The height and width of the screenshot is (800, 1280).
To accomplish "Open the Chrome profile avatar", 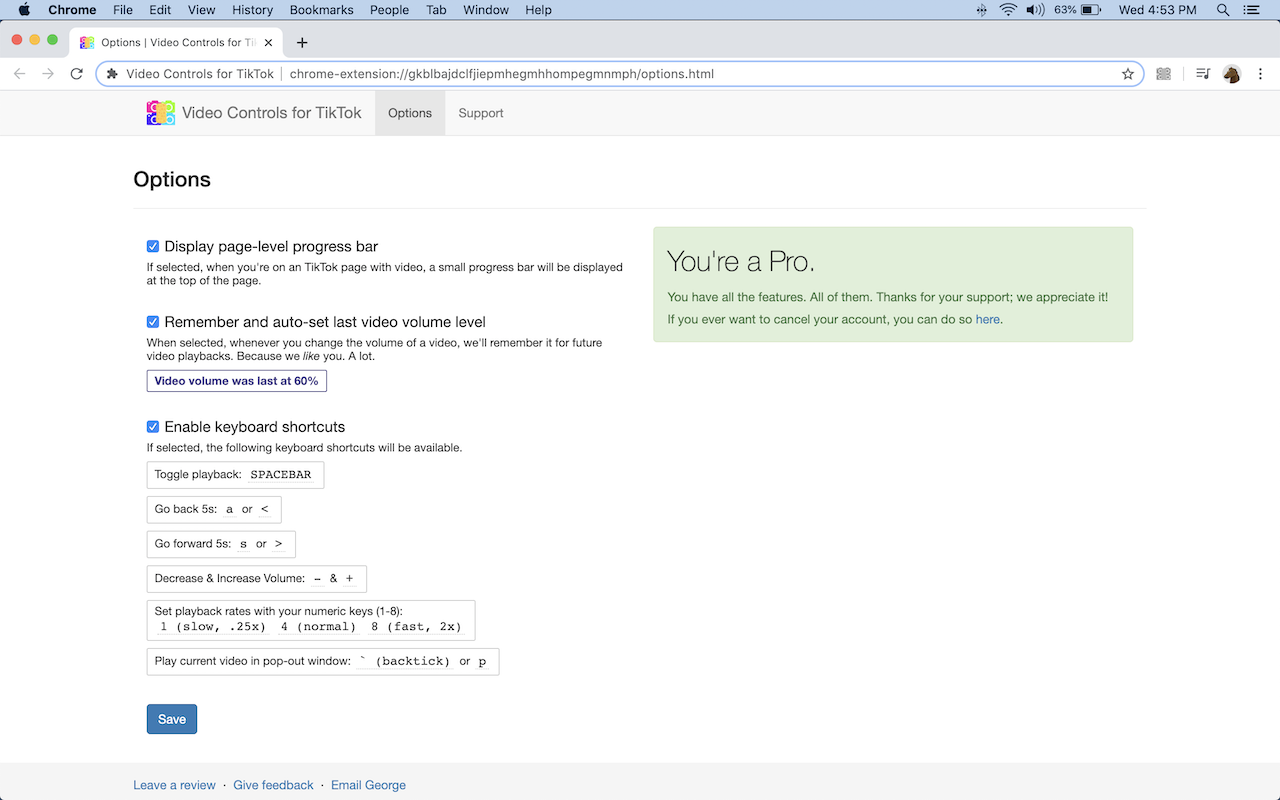I will coord(1232,74).
